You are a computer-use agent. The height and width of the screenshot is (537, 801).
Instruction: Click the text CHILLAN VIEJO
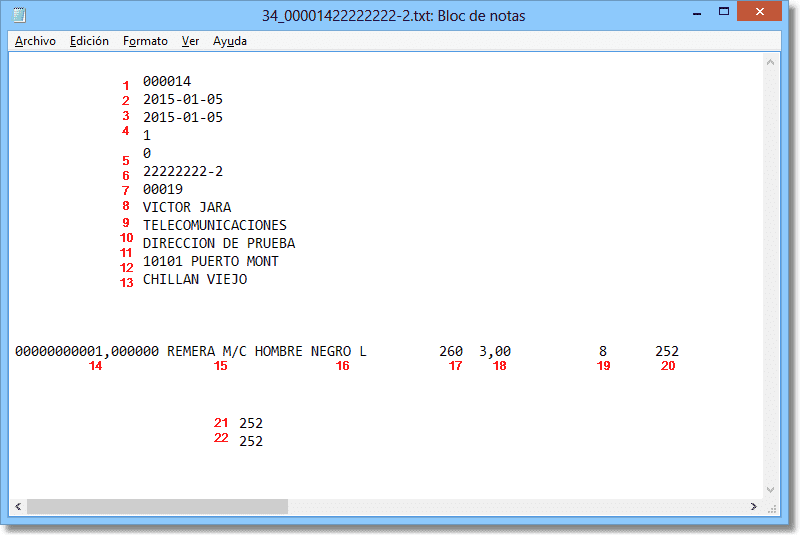(x=195, y=279)
